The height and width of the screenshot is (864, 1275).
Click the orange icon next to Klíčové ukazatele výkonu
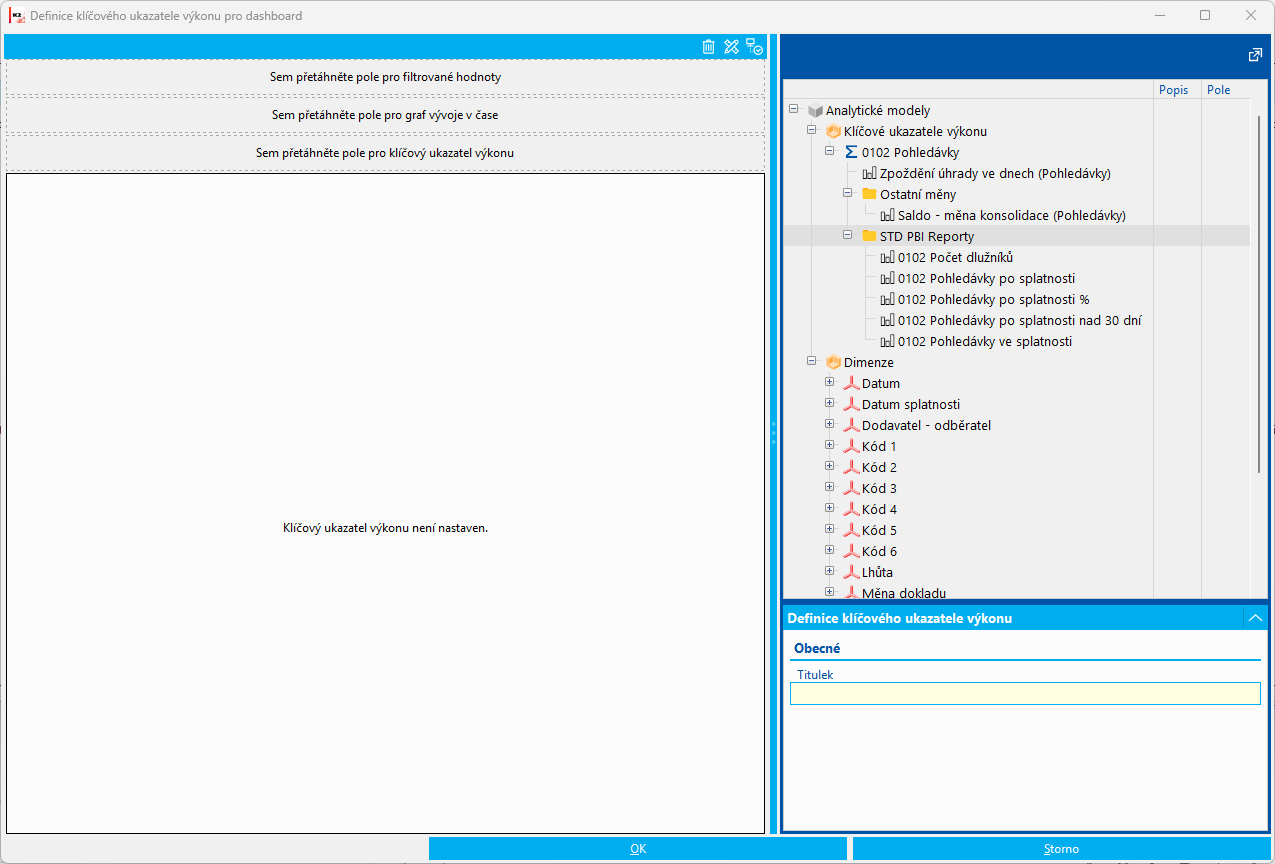833,132
